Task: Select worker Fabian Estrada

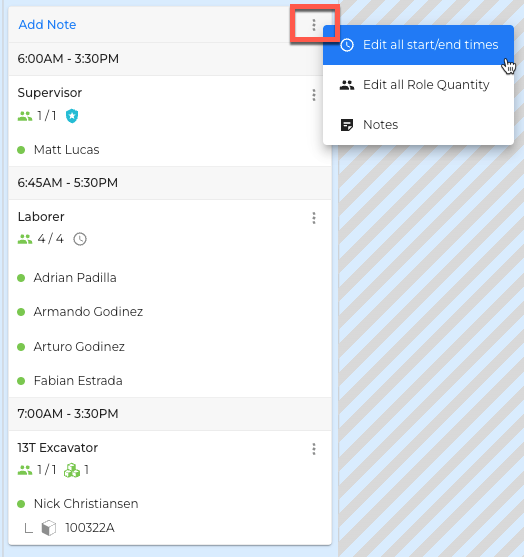Action: tap(78, 381)
